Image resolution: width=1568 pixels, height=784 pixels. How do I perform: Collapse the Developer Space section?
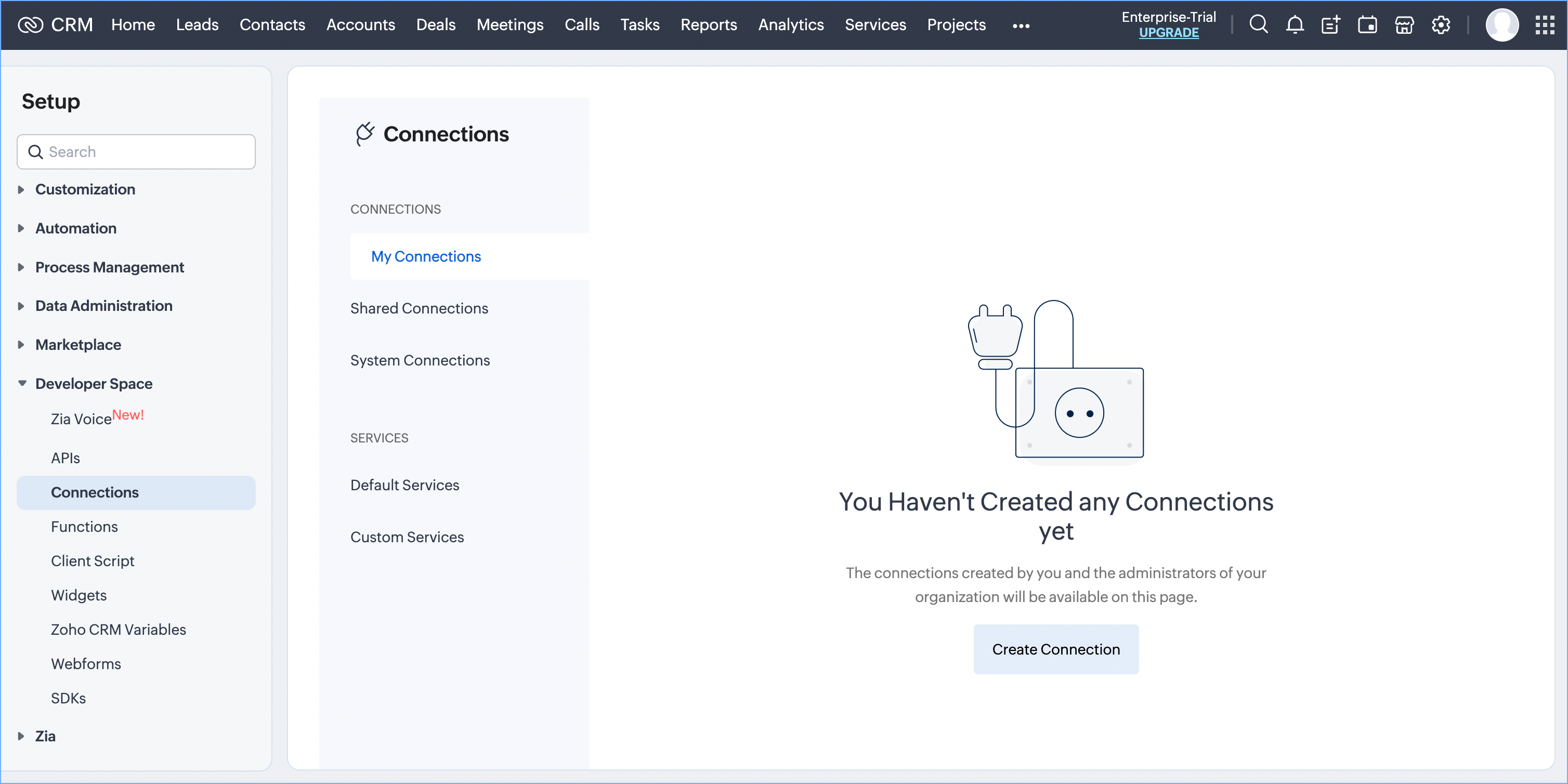[x=93, y=384]
